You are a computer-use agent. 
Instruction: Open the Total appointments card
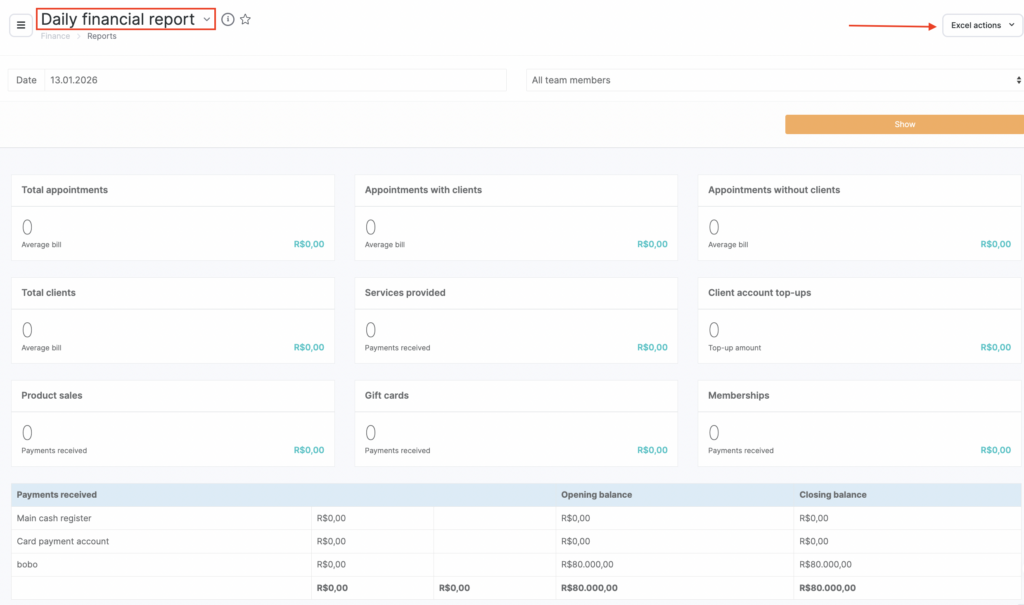pyautogui.click(x=172, y=218)
